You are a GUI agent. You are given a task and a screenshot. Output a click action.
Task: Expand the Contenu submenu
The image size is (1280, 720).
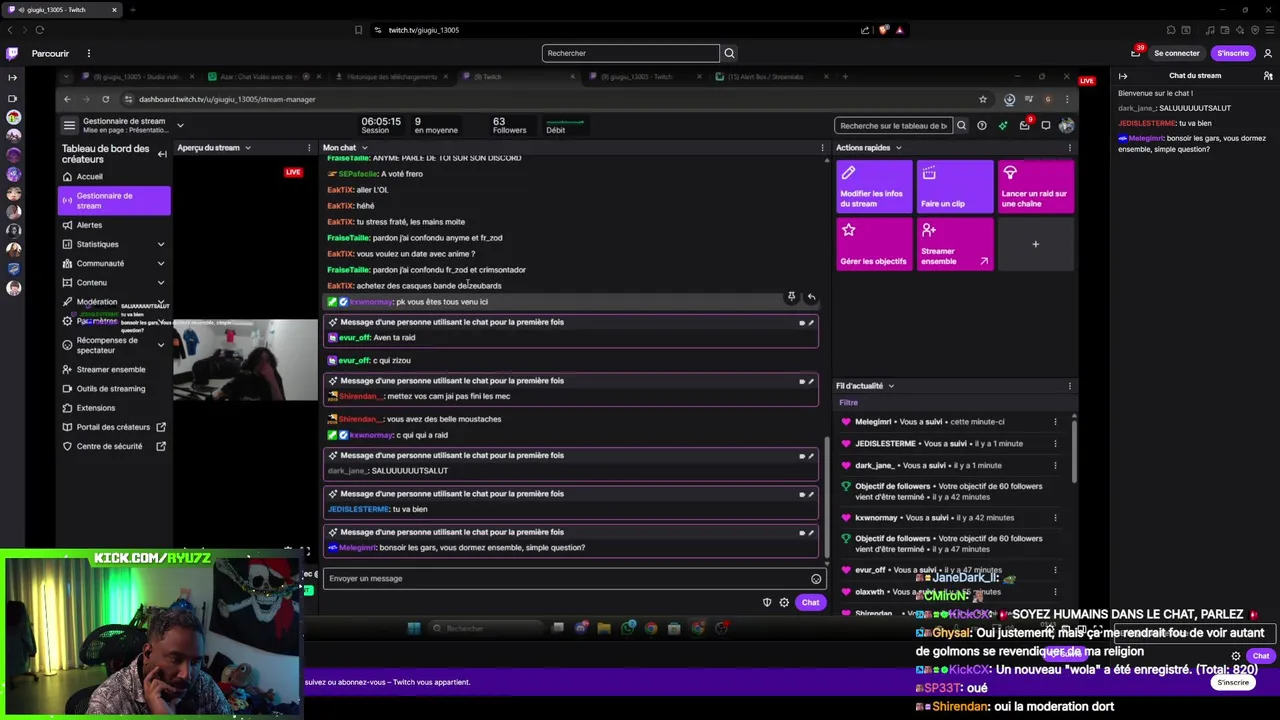click(x=161, y=283)
